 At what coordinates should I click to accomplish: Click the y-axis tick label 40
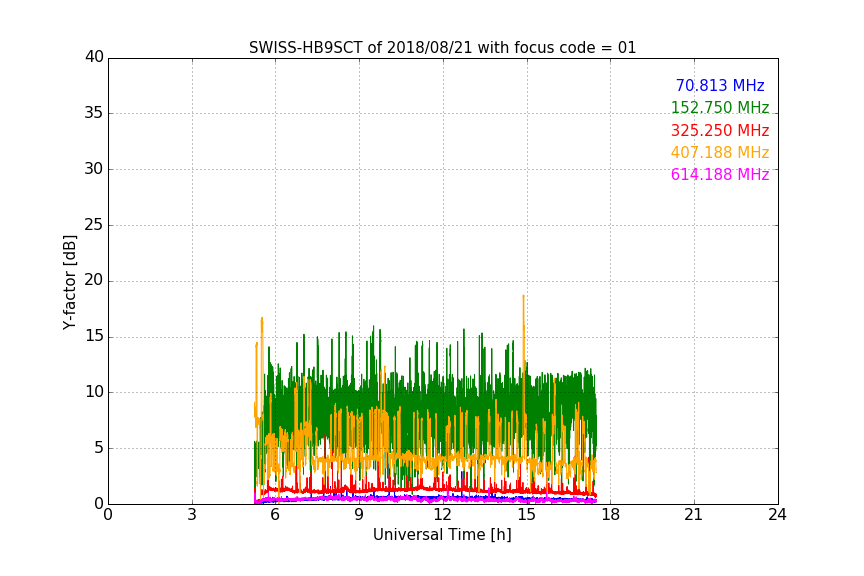pyautogui.click(x=94, y=57)
